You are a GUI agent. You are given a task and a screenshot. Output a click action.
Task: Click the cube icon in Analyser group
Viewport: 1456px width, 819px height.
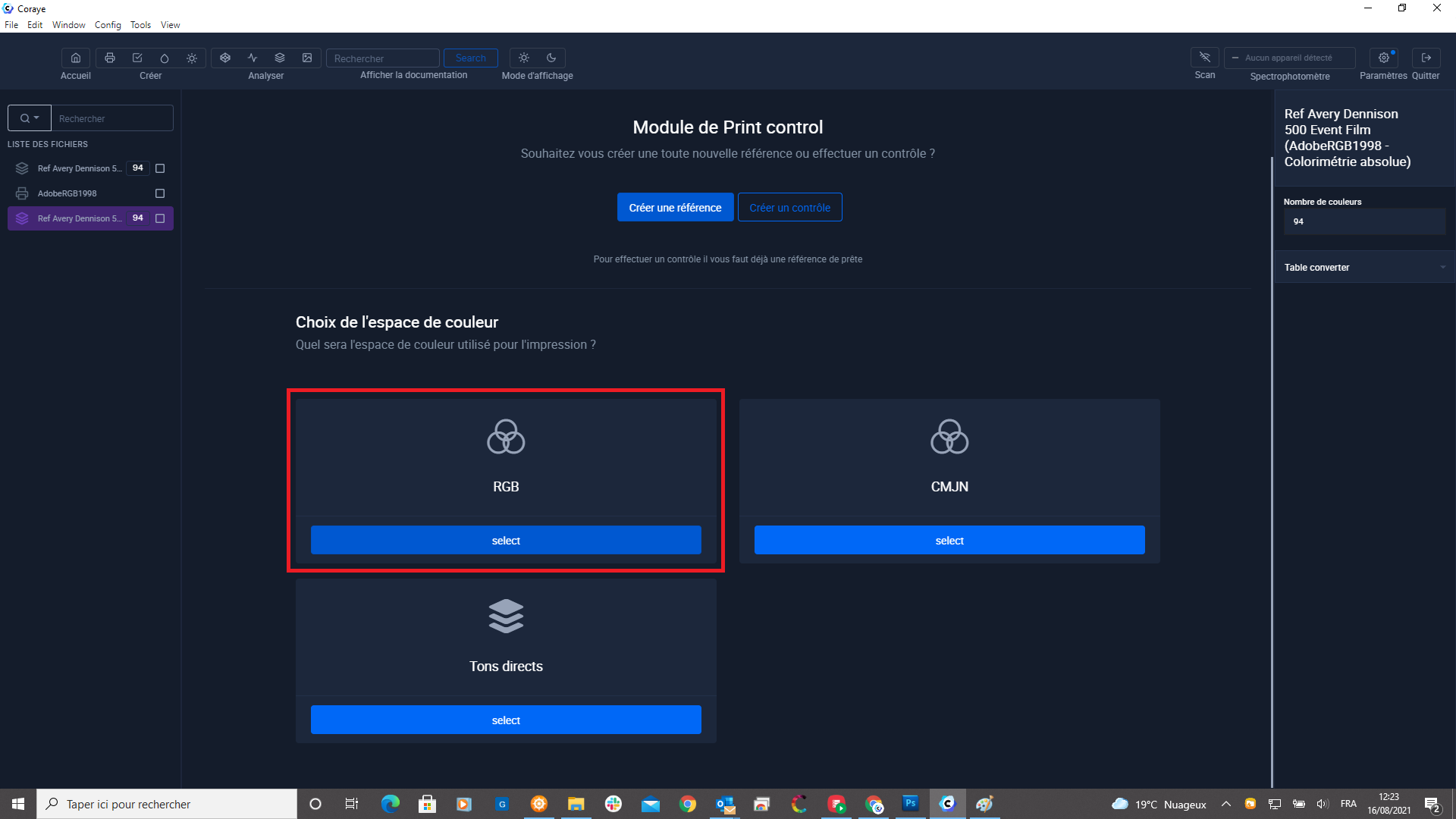click(225, 58)
